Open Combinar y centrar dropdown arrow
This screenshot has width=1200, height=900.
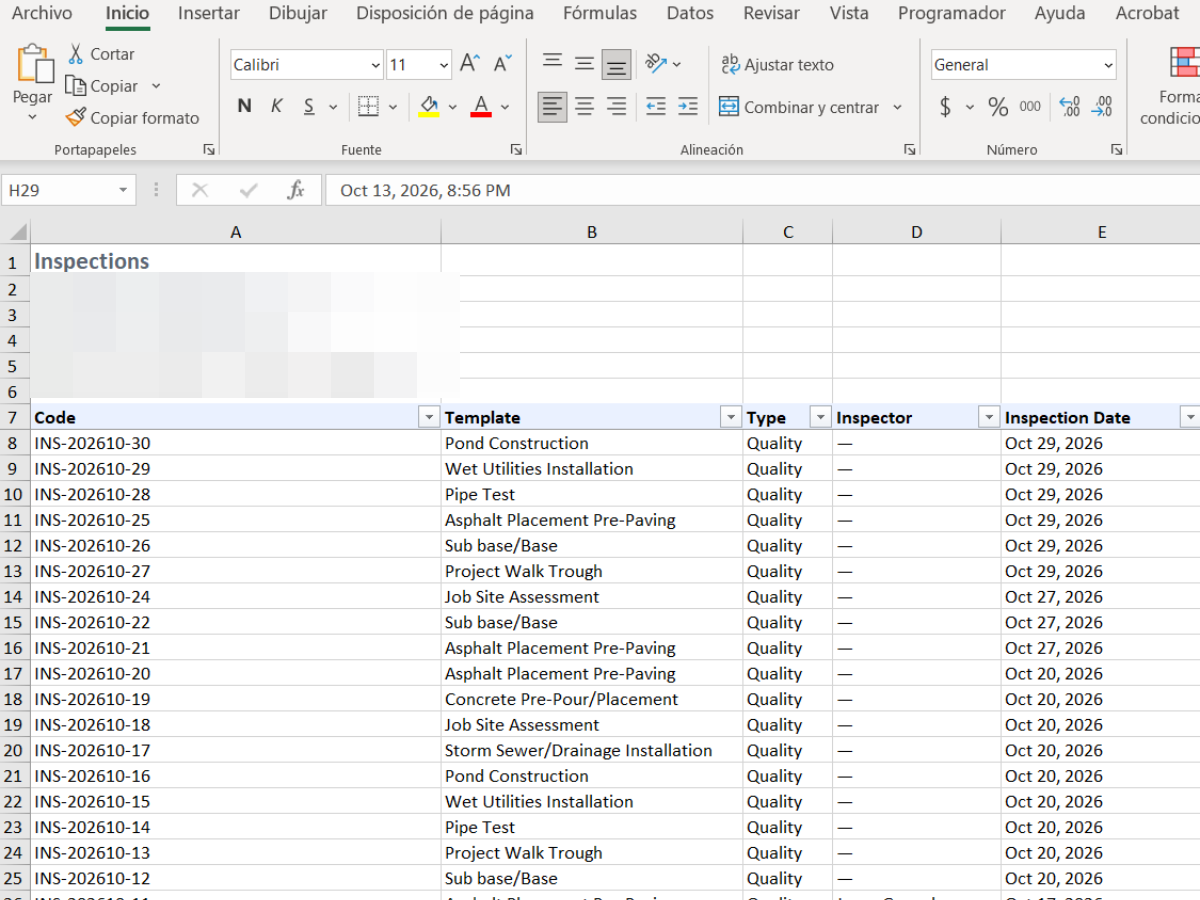pos(897,107)
